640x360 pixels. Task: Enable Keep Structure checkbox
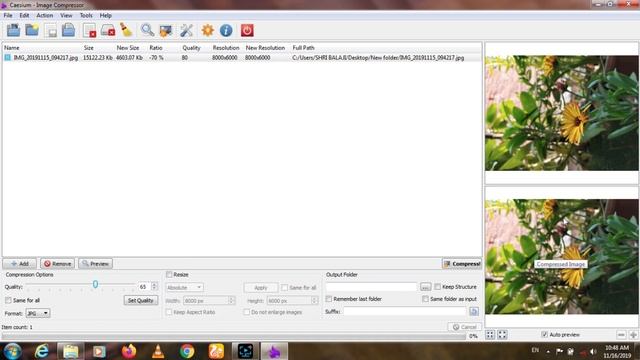pyautogui.click(x=438, y=287)
